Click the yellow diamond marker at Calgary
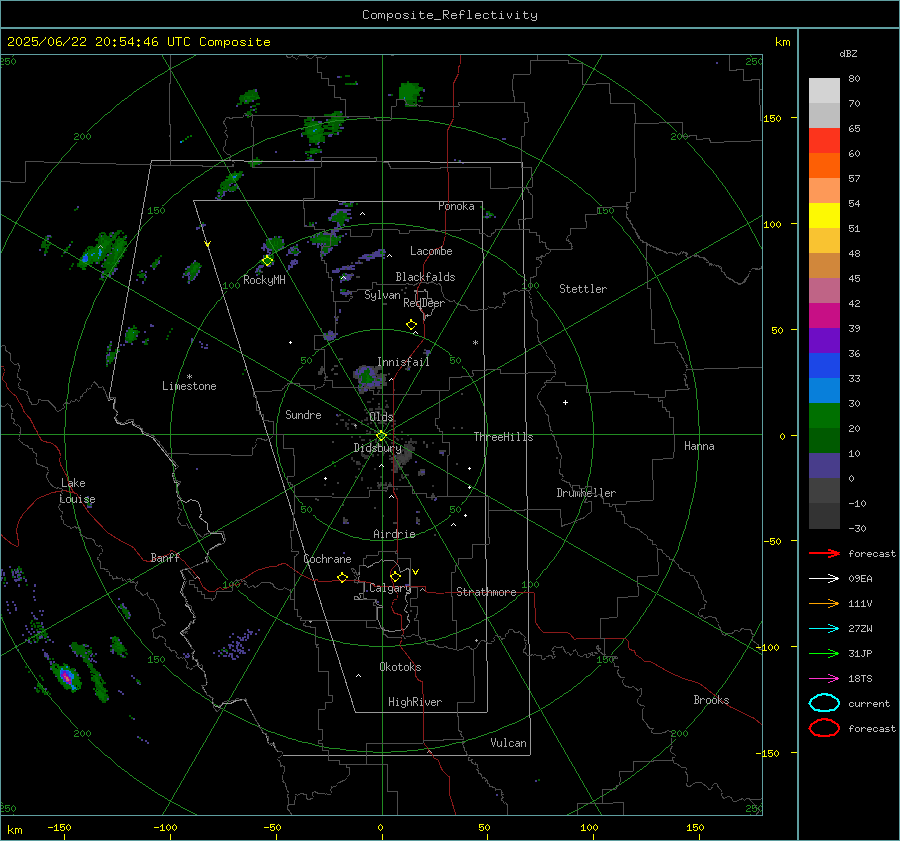 coord(395,576)
